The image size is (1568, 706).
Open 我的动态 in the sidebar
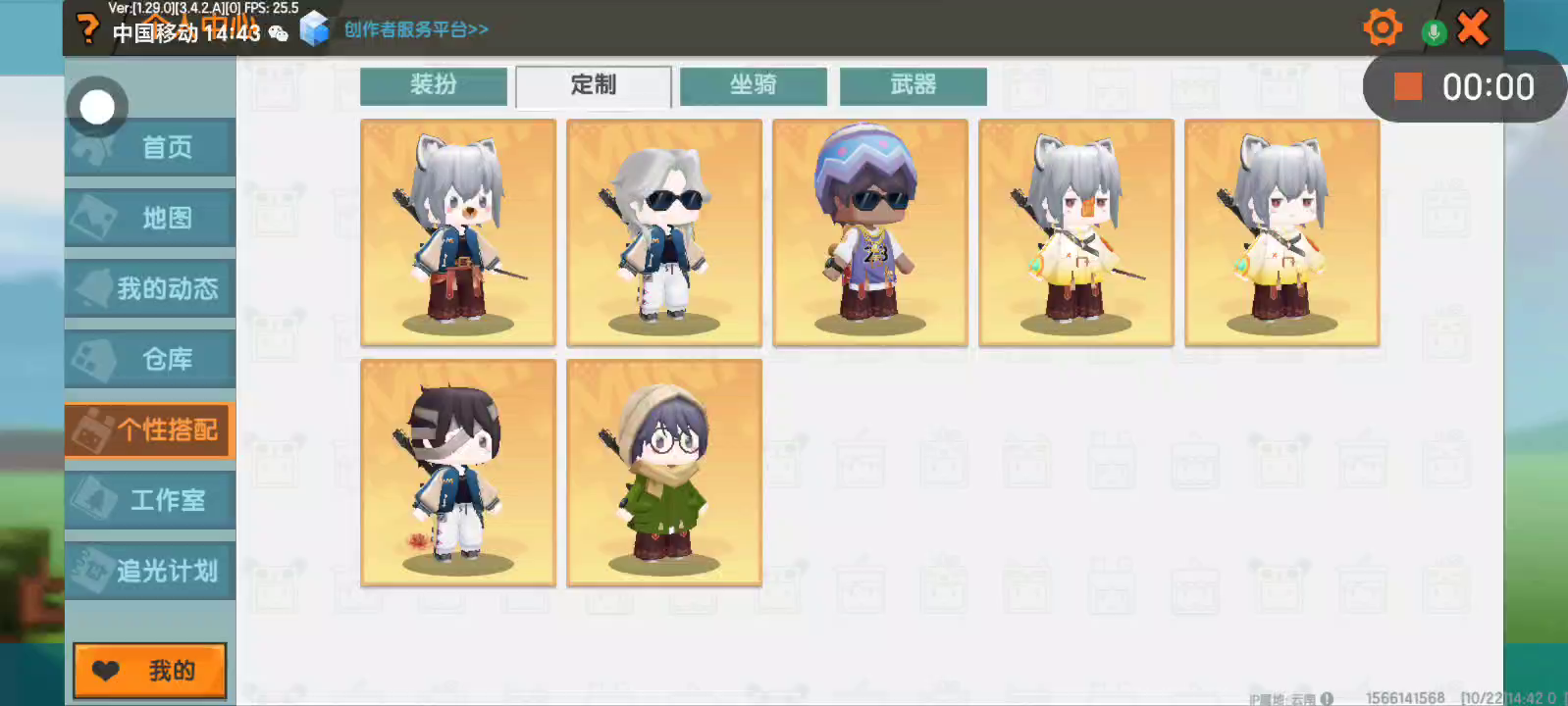click(x=150, y=288)
